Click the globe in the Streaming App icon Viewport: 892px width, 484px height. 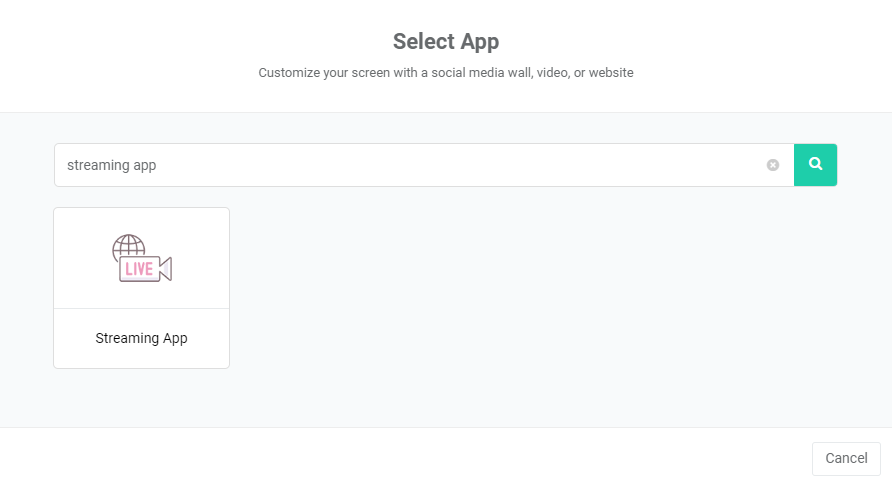(128, 246)
